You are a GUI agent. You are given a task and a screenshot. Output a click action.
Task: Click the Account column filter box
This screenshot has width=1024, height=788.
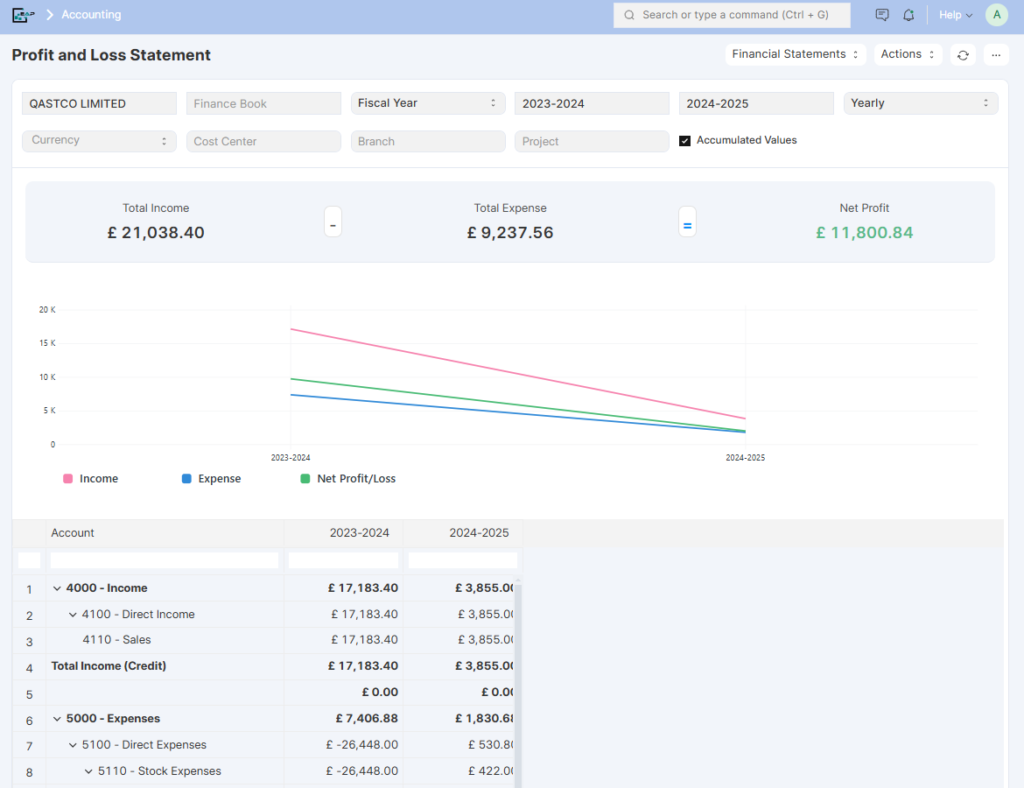tap(165, 560)
